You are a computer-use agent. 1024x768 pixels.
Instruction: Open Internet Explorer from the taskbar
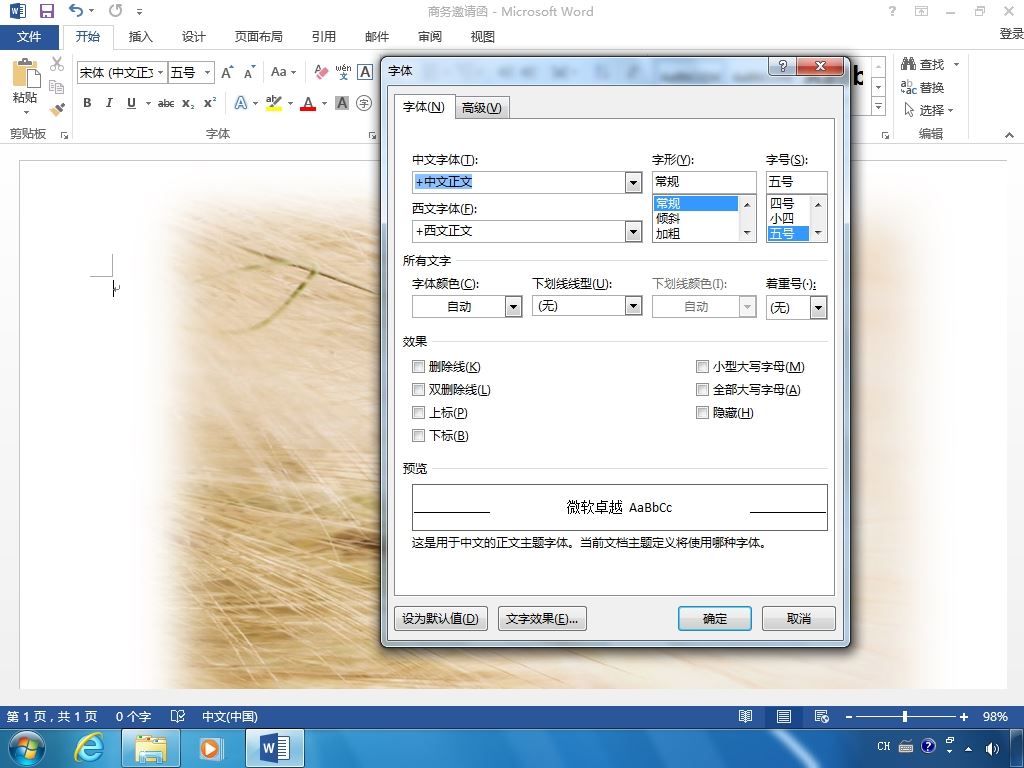click(89, 748)
